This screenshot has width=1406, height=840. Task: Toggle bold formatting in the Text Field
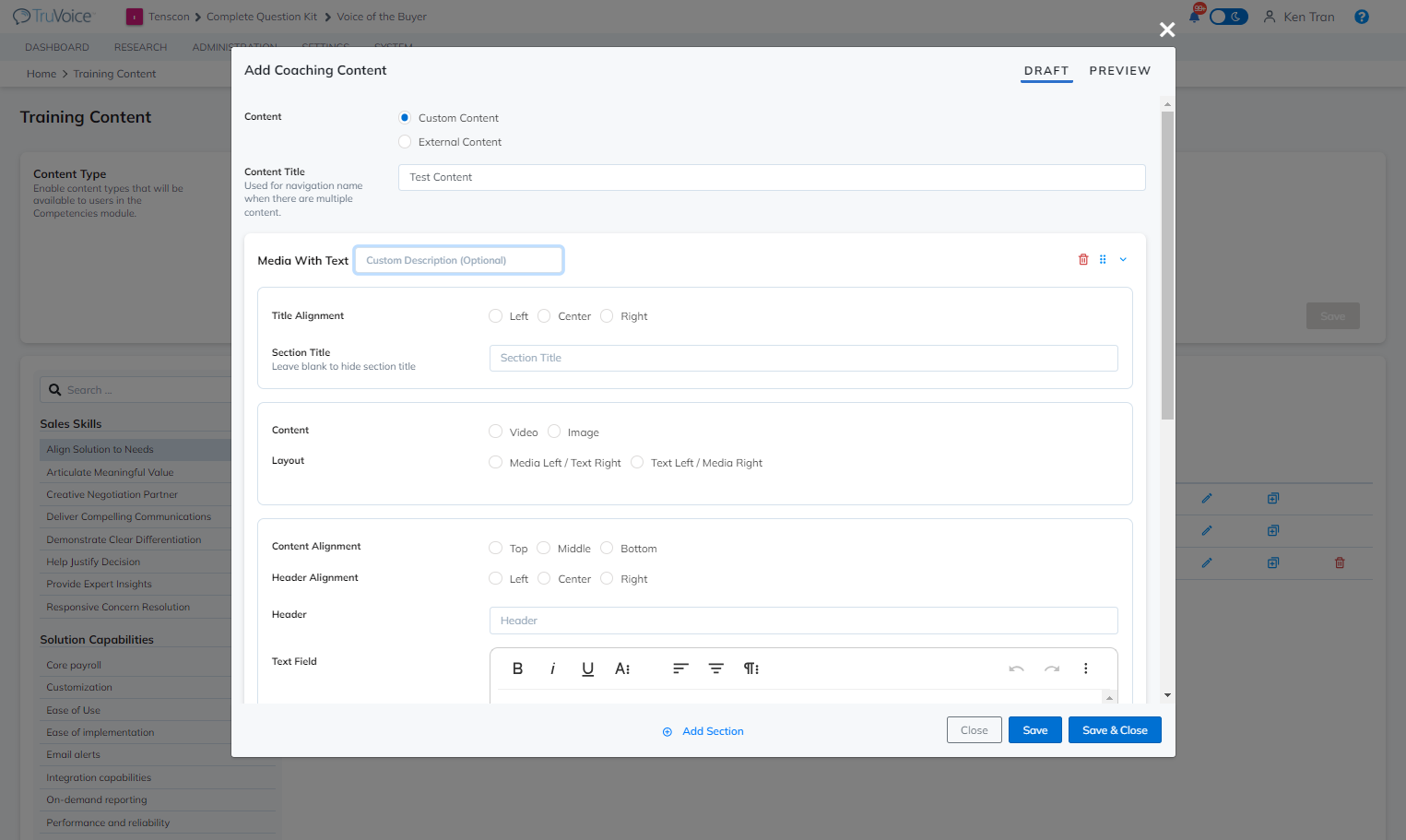[x=518, y=668]
